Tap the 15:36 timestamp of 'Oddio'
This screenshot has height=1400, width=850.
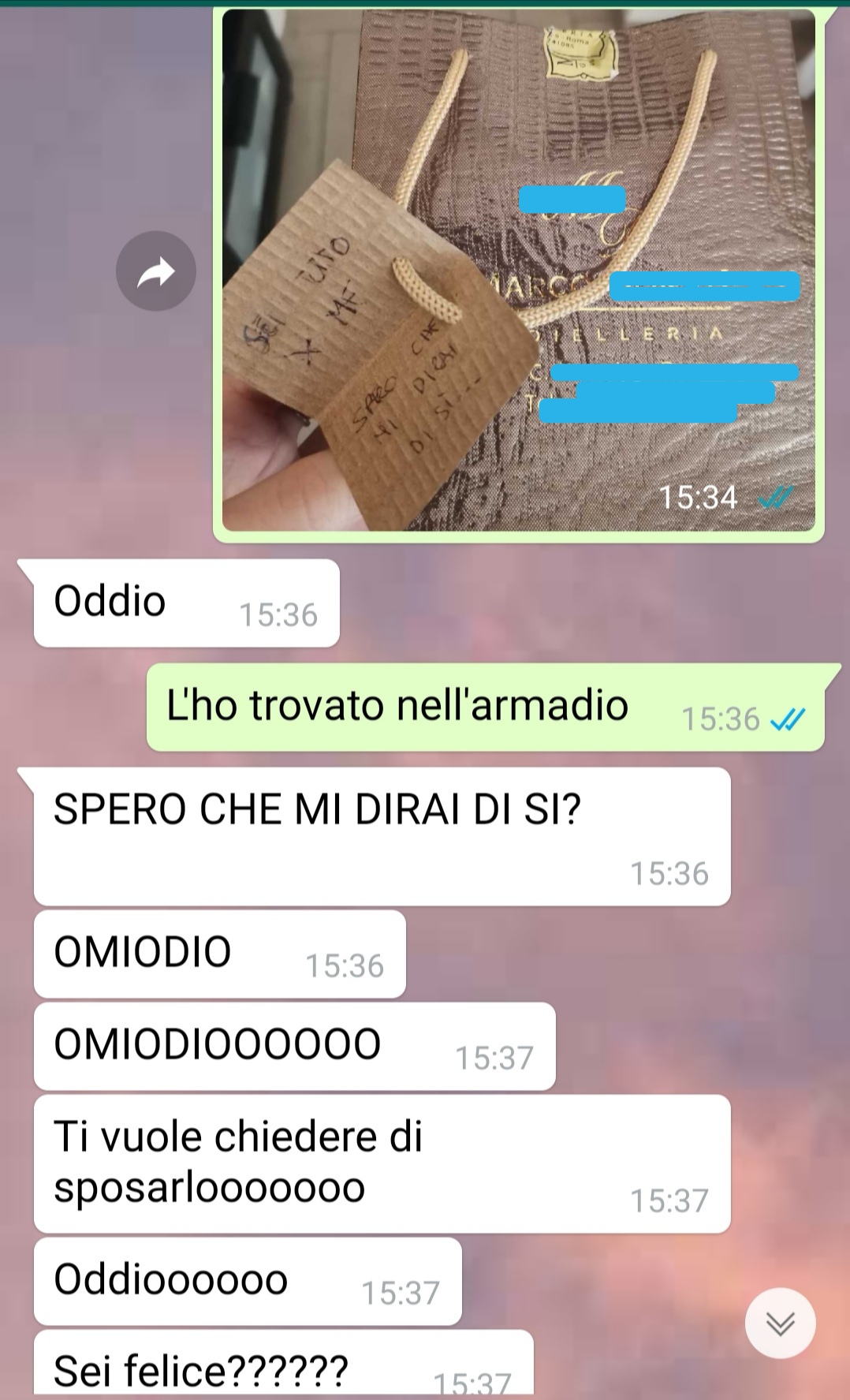(278, 615)
